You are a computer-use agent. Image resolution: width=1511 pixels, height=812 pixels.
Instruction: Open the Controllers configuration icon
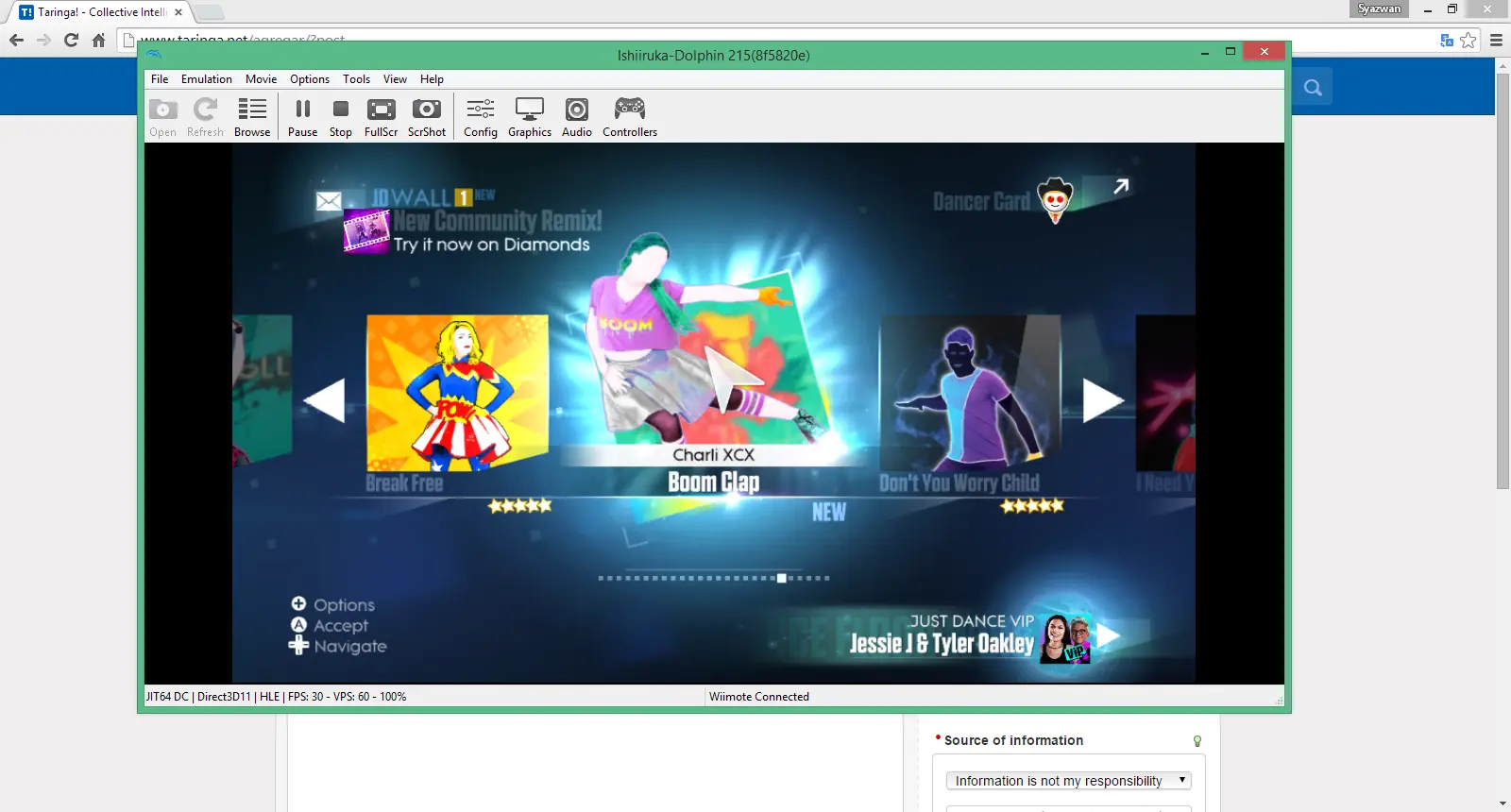click(630, 118)
